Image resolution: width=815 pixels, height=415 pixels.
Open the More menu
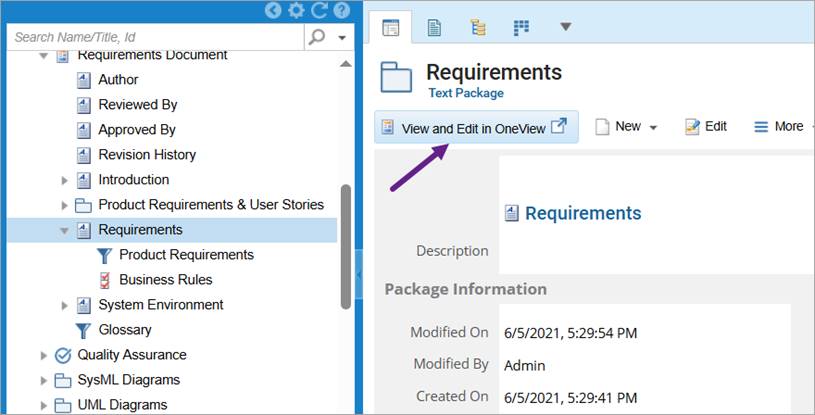[779, 127]
